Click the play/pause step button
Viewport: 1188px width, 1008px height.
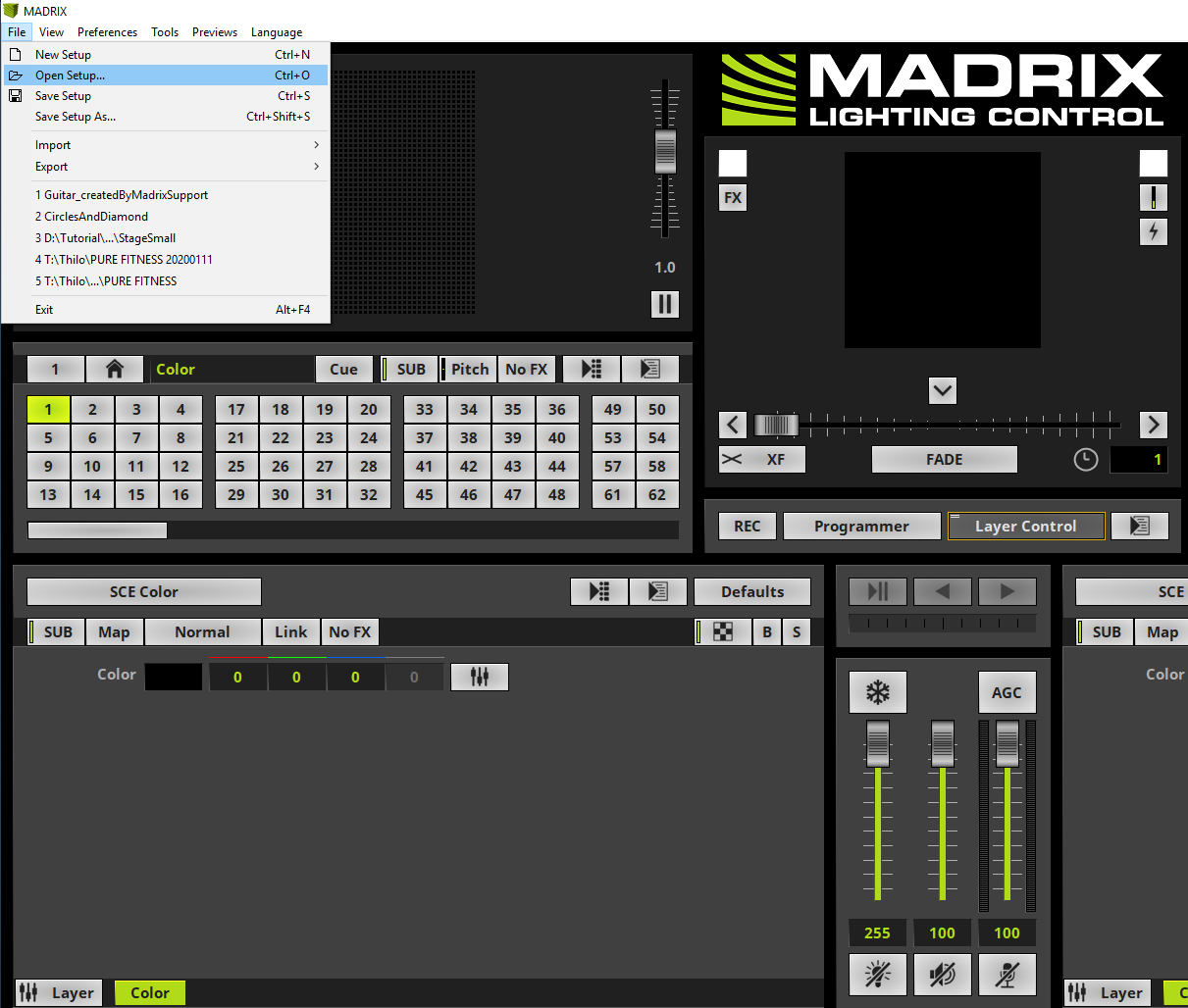click(878, 591)
